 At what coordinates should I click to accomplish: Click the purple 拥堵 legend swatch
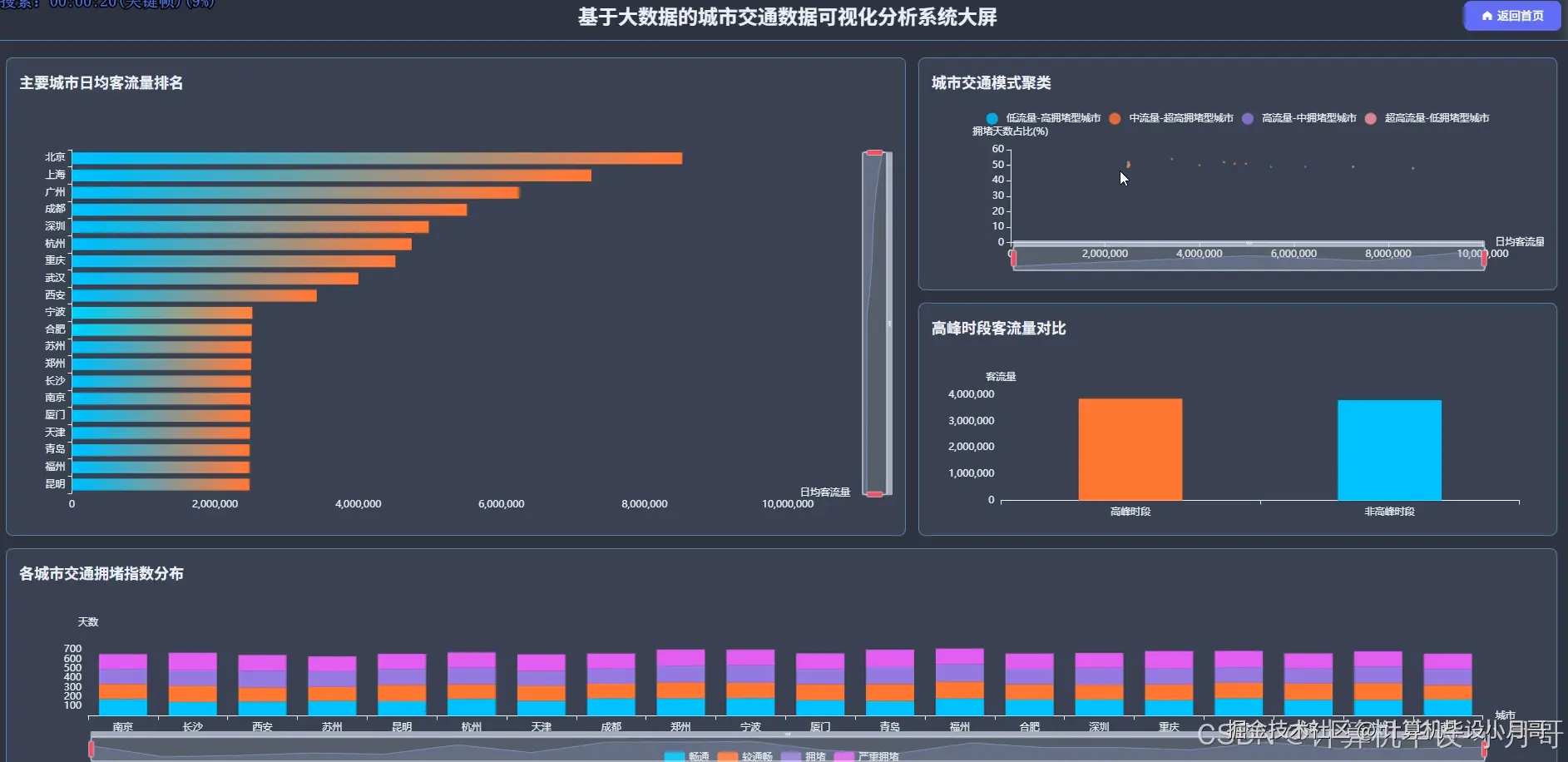790,756
